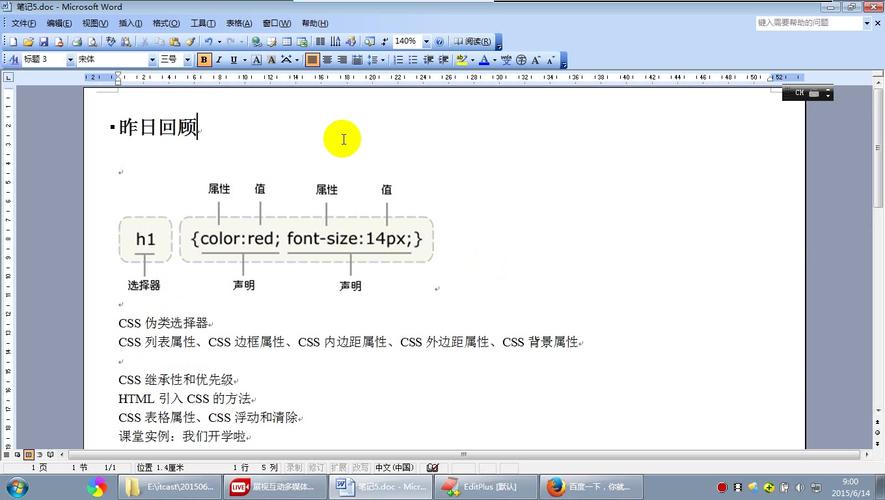885x500 pixels.
Task: Click the tab selector at ruler corner
Action: pos(8,77)
